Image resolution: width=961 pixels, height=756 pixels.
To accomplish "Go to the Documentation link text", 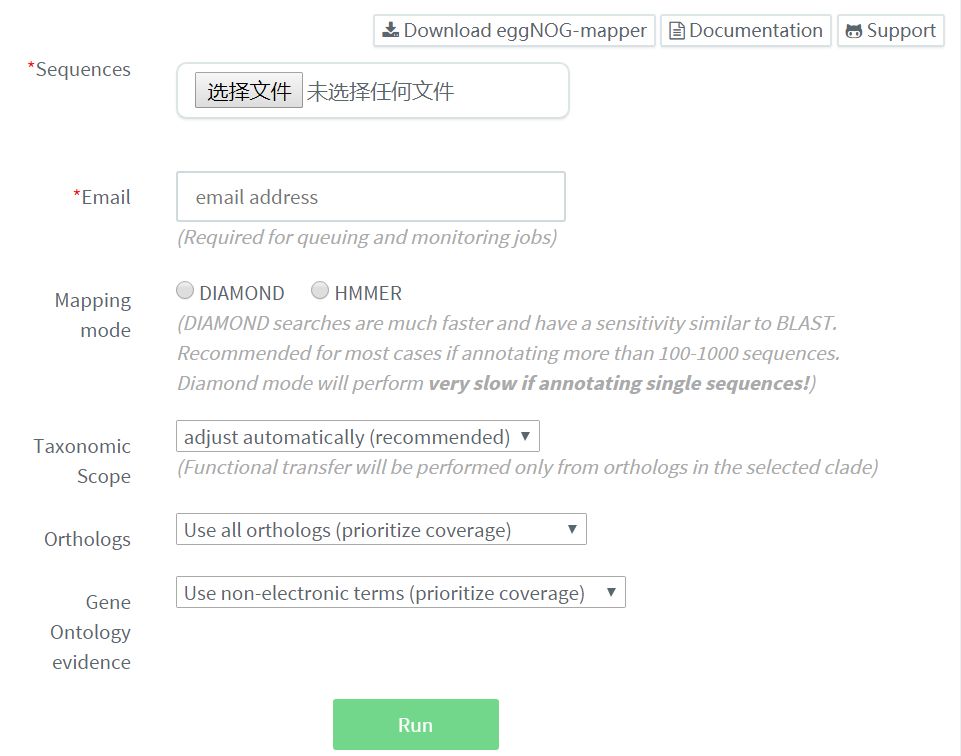I will click(756, 31).
